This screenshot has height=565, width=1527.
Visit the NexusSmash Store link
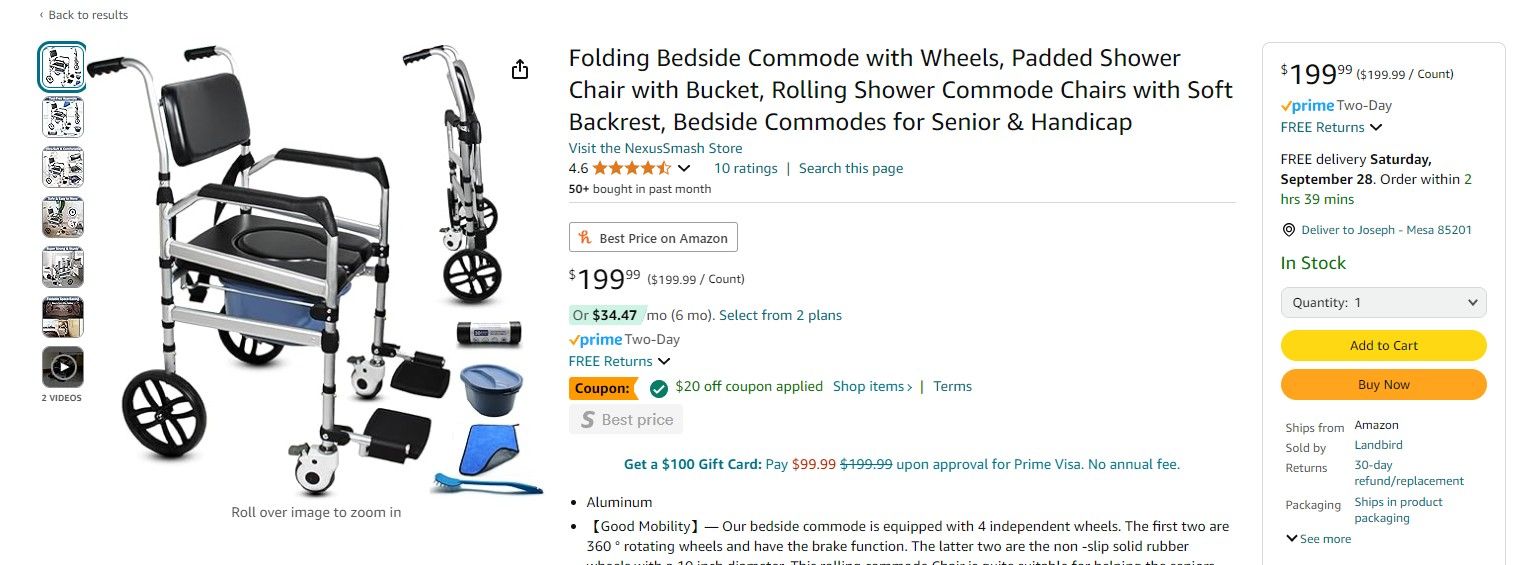(x=655, y=148)
